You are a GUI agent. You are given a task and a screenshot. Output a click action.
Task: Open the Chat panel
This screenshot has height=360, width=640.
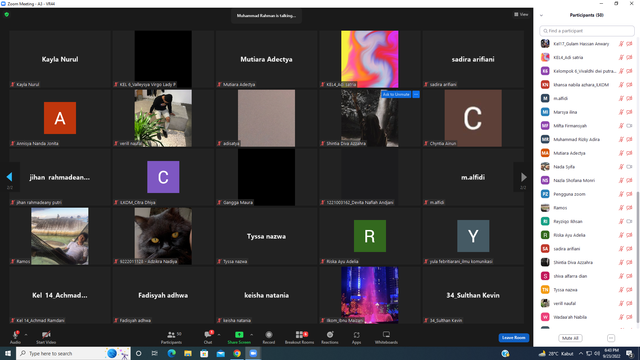coord(208,337)
